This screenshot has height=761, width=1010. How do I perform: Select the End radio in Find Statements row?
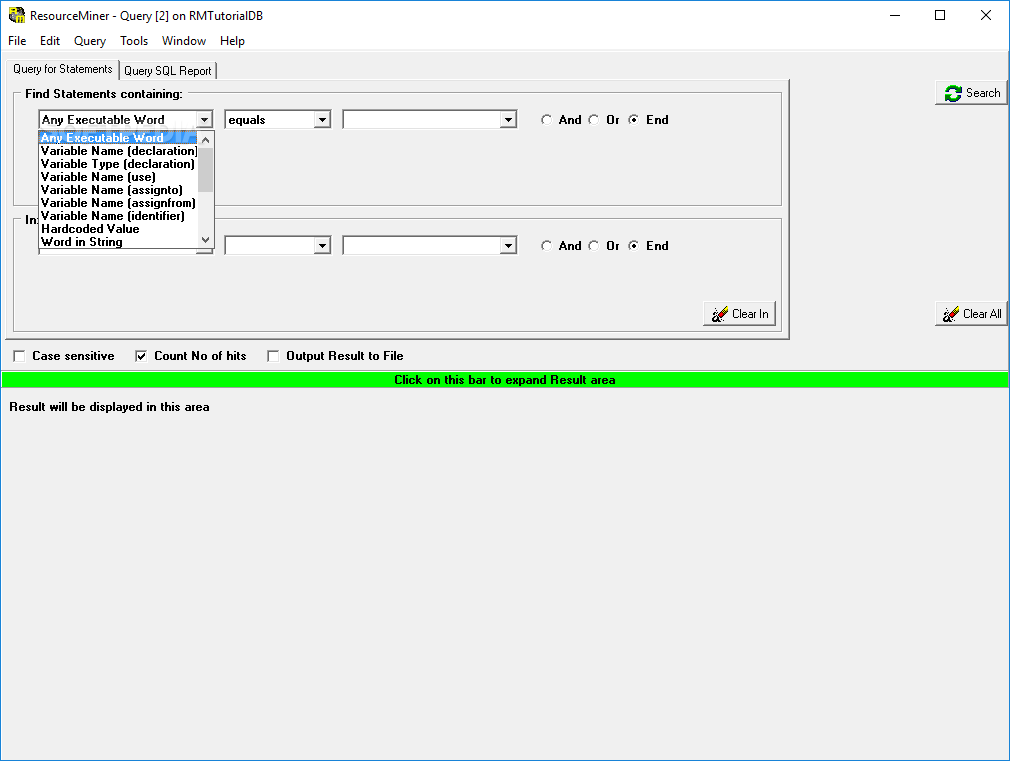634,120
